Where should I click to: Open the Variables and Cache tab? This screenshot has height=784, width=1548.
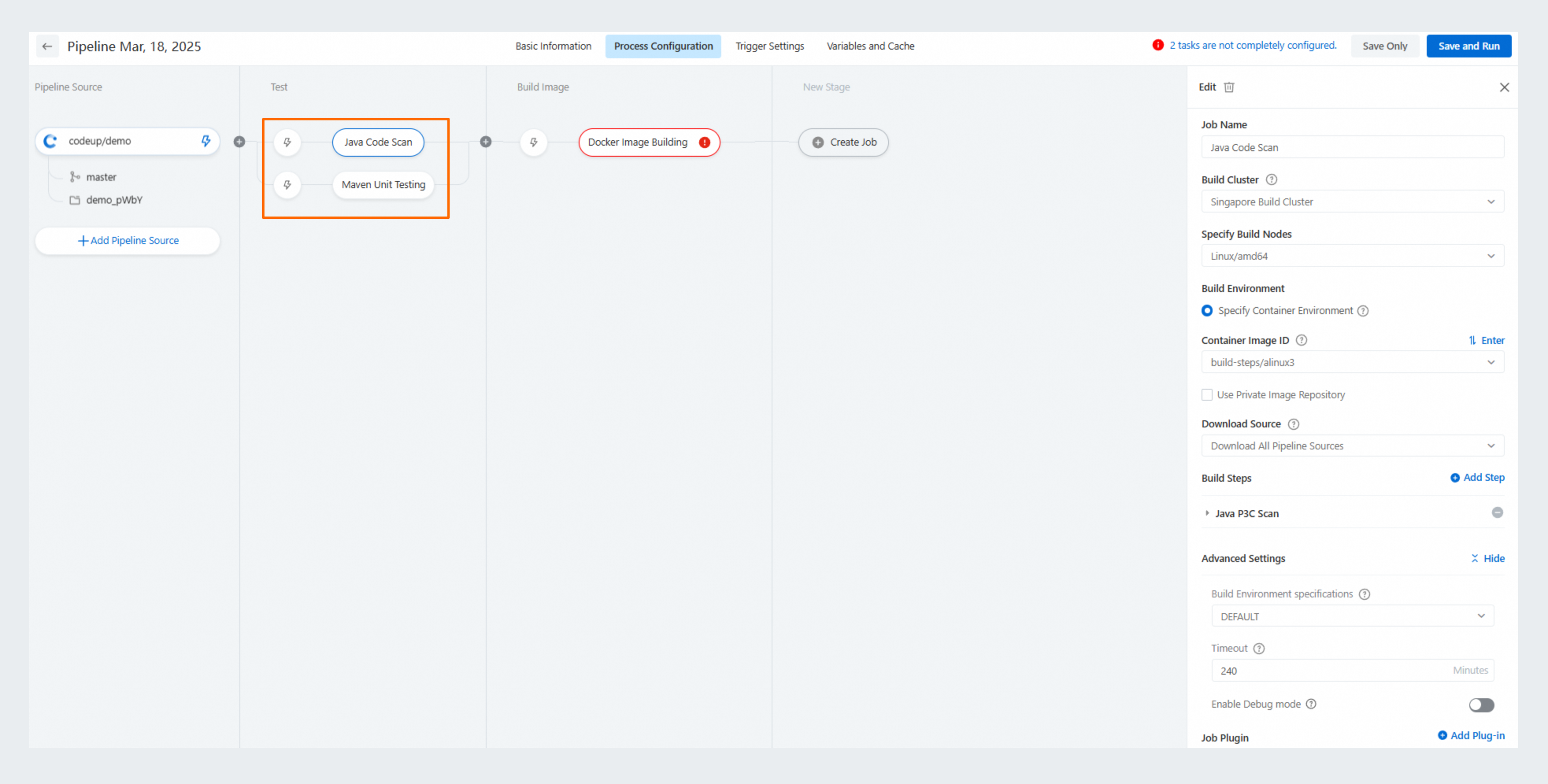pyautogui.click(x=870, y=46)
